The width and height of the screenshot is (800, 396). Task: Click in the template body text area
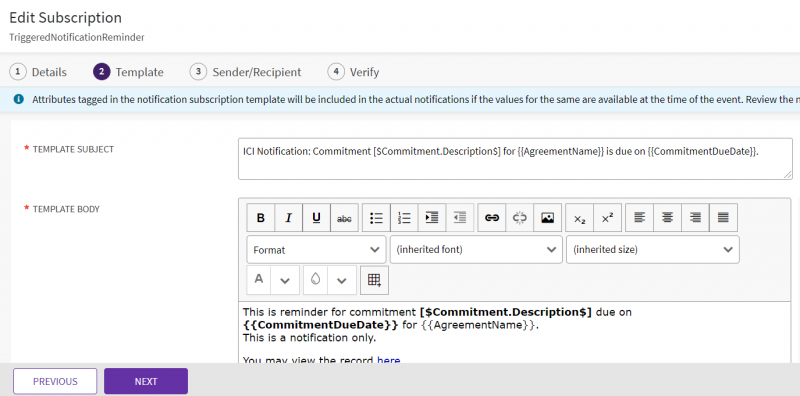(x=514, y=333)
